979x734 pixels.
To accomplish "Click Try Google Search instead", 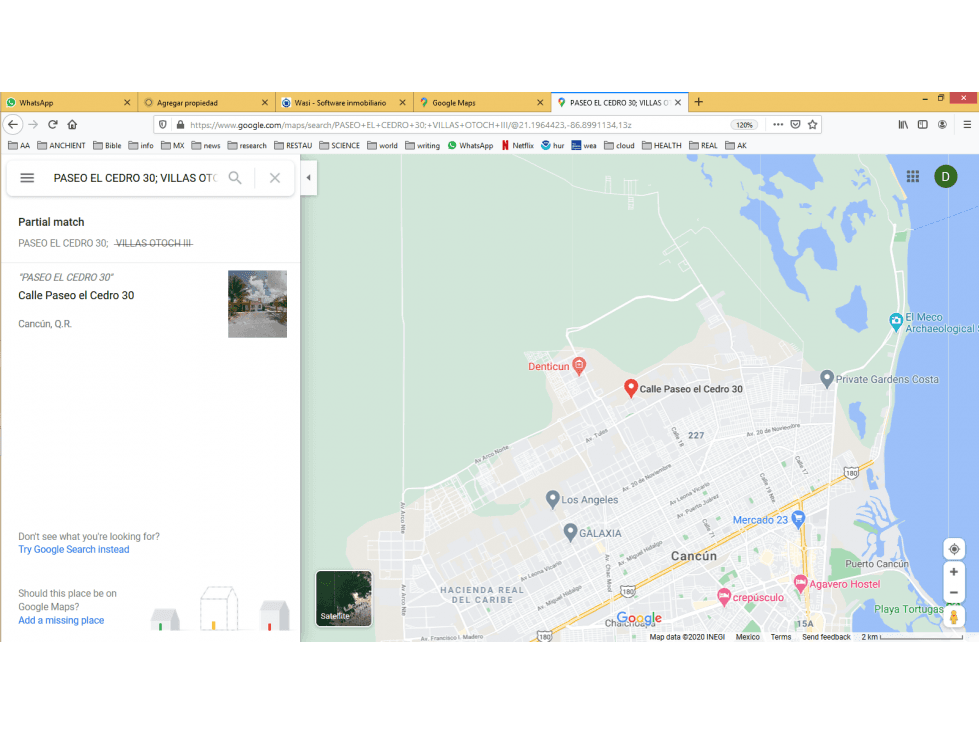I will point(74,549).
